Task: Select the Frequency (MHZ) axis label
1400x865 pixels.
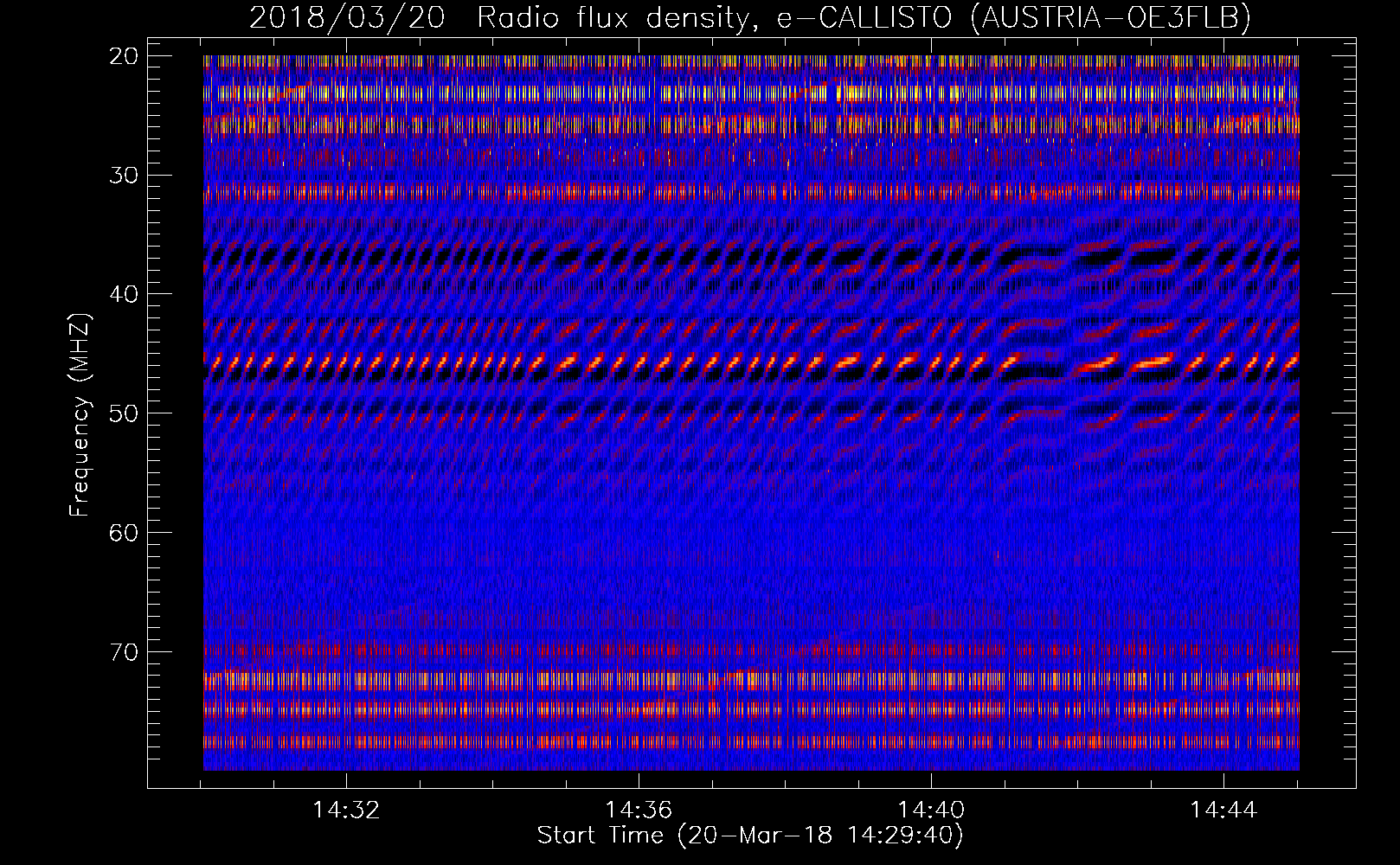Action: tap(80, 414)
